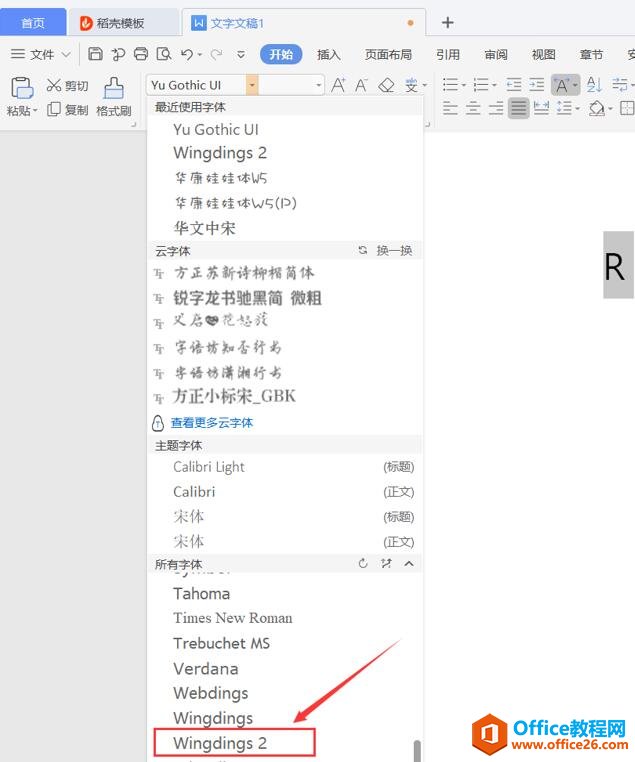The width and height of the screenshot is (635, 762).
Task: Click the Cut (剪切) scissors button
Action: tap(68, 86)
